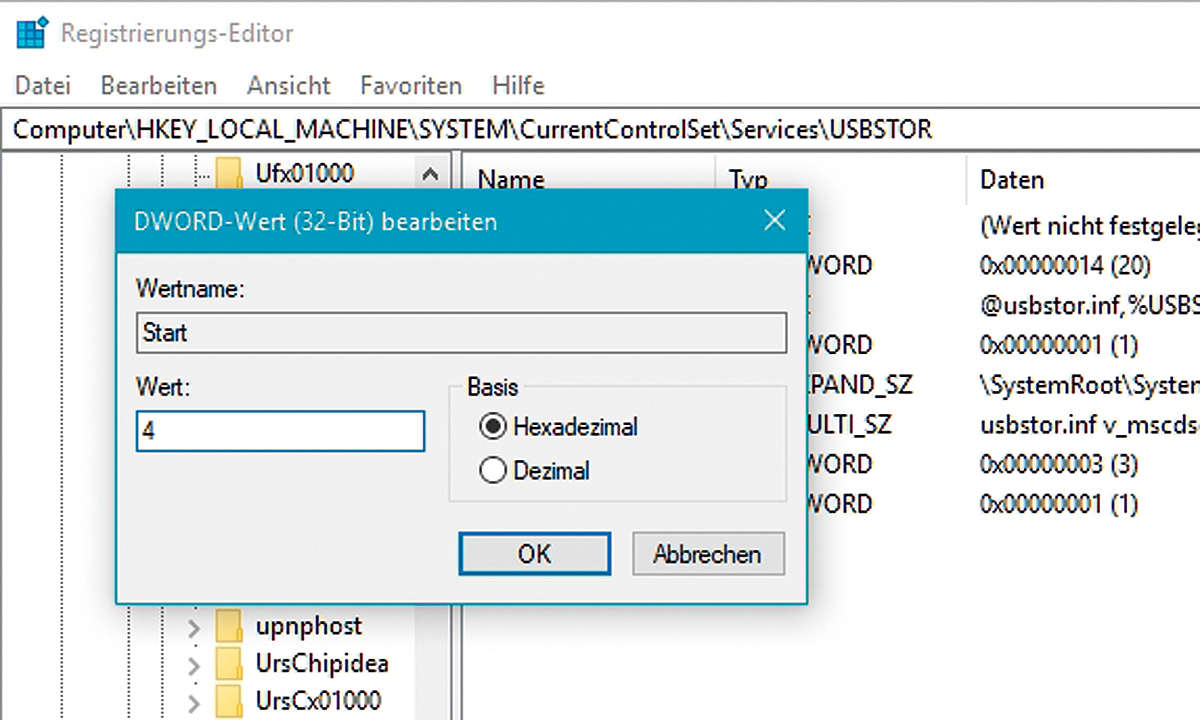Select the UrsCx01000 tree entry
This screenshot has height=720, width=1200.
coord(319,699)
